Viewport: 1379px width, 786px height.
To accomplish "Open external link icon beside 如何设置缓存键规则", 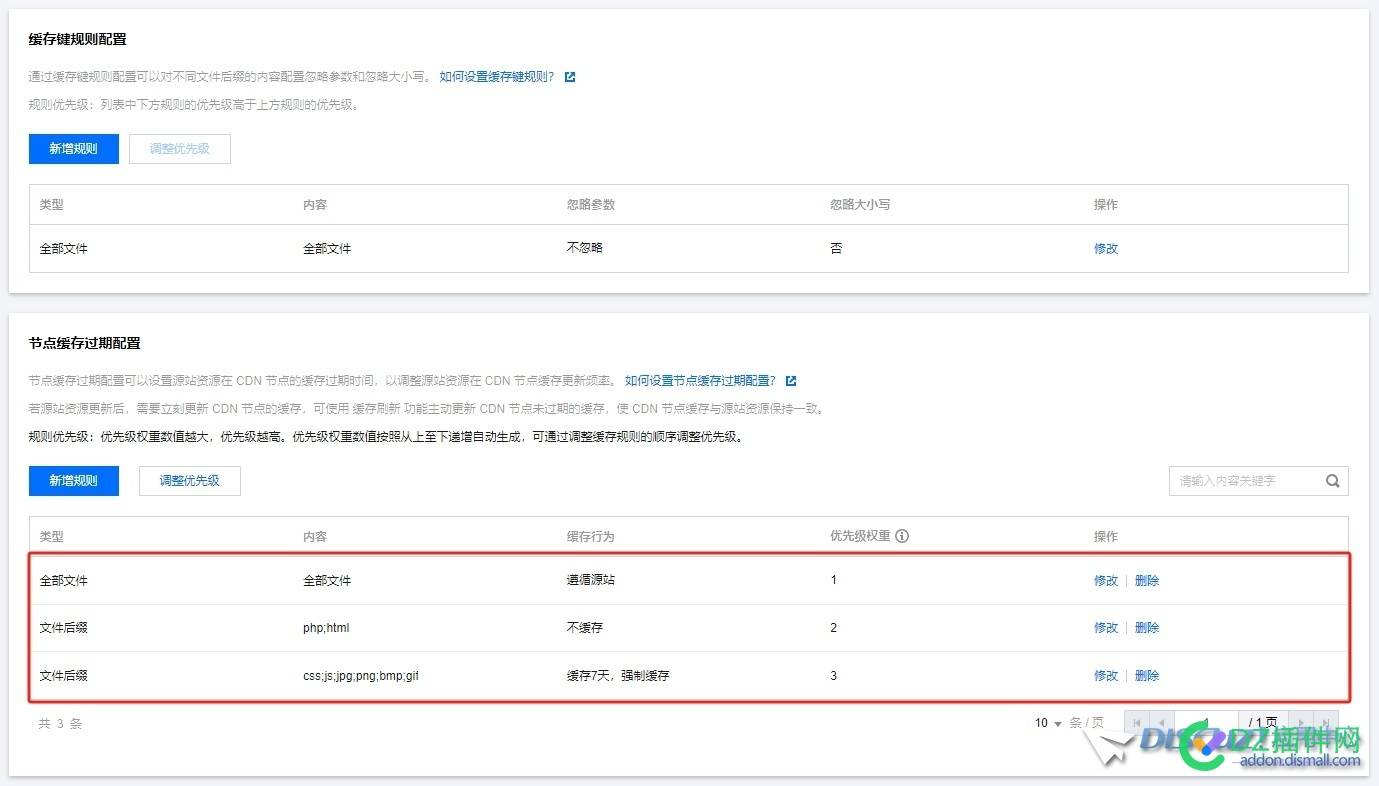I will point(570,77).
